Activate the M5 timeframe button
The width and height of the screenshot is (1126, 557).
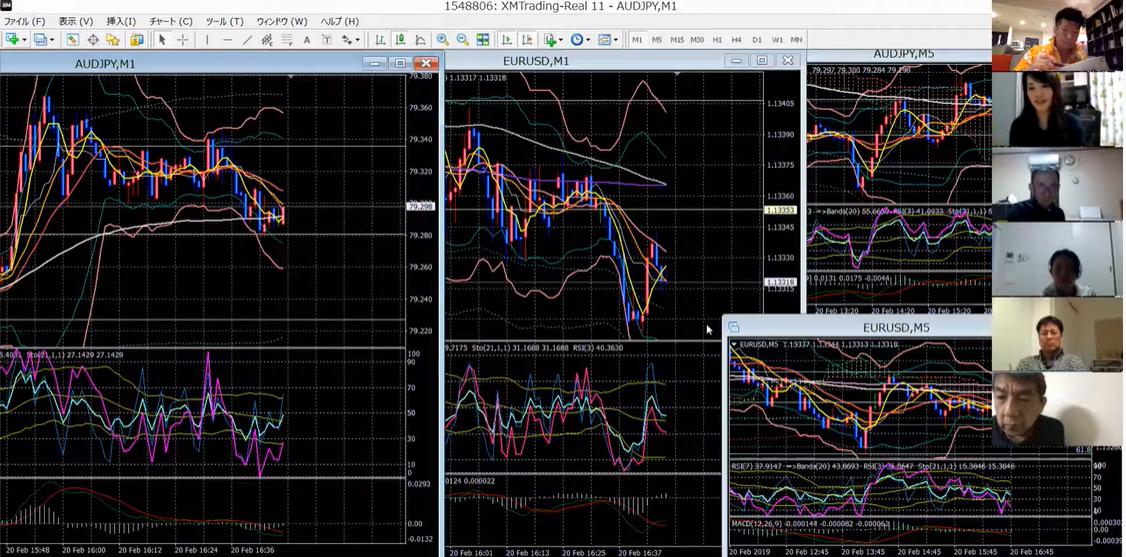tap(656, 39)
